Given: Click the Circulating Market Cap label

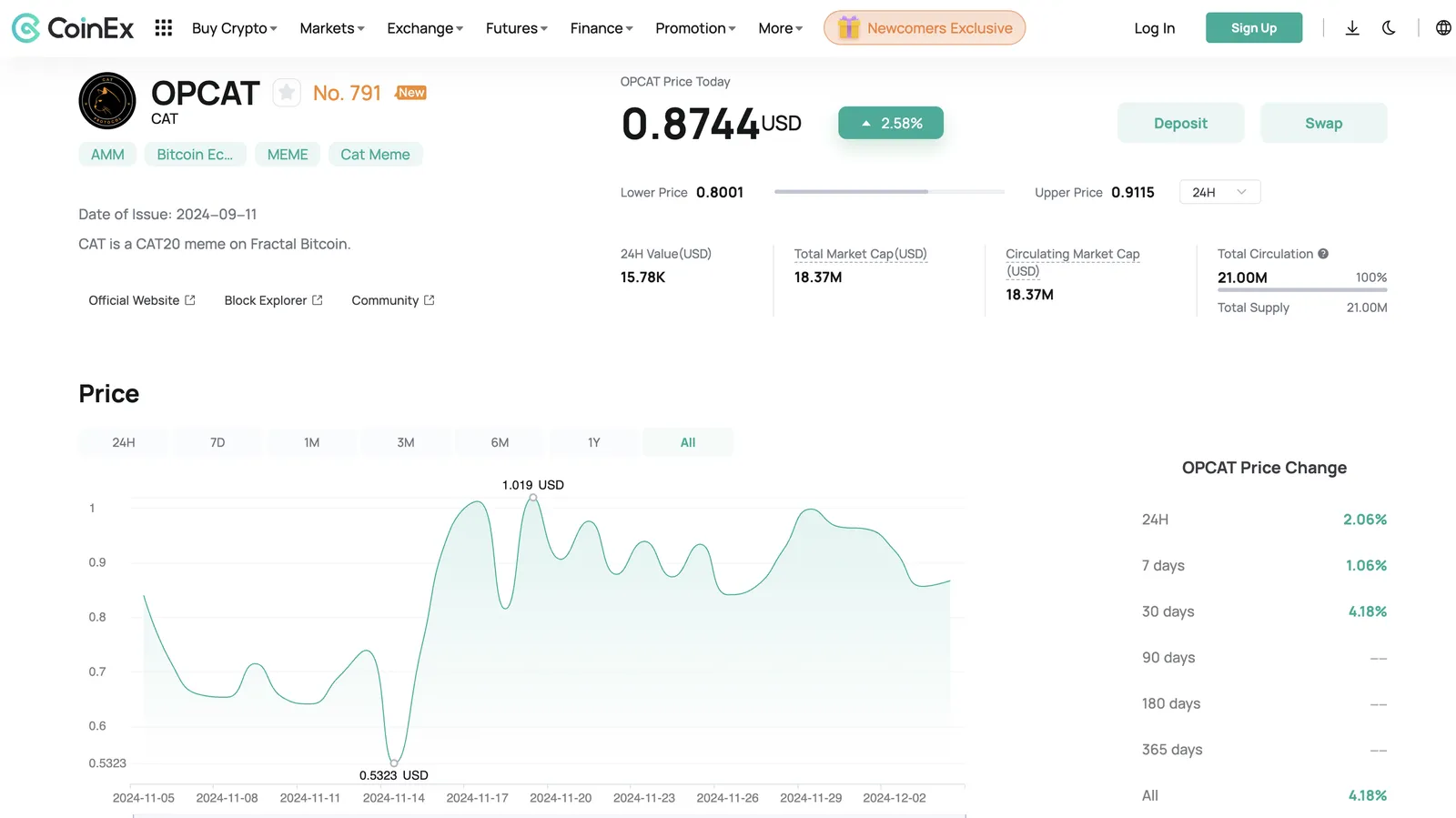Looking at the screenshot, I should (1073, 262).
